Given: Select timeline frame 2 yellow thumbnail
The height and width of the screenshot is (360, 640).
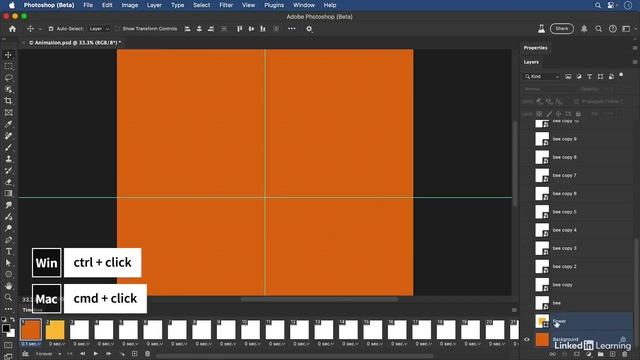Looking at the screenshot, I should point(55,330).
